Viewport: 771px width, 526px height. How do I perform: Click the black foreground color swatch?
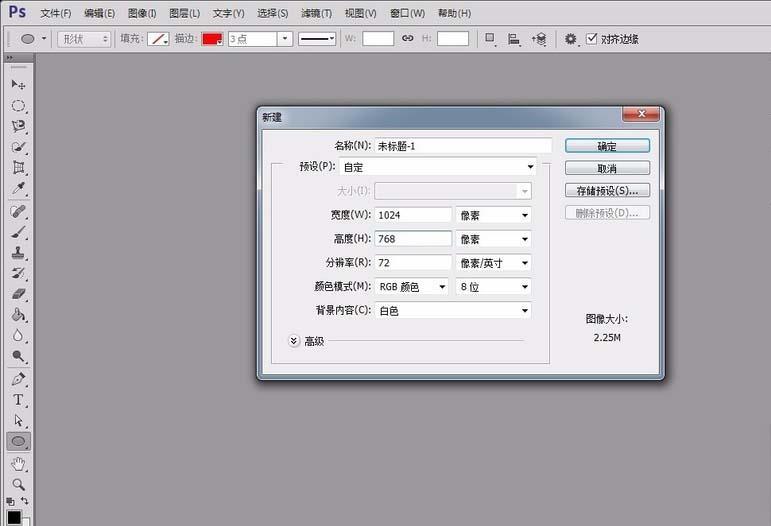14,517
